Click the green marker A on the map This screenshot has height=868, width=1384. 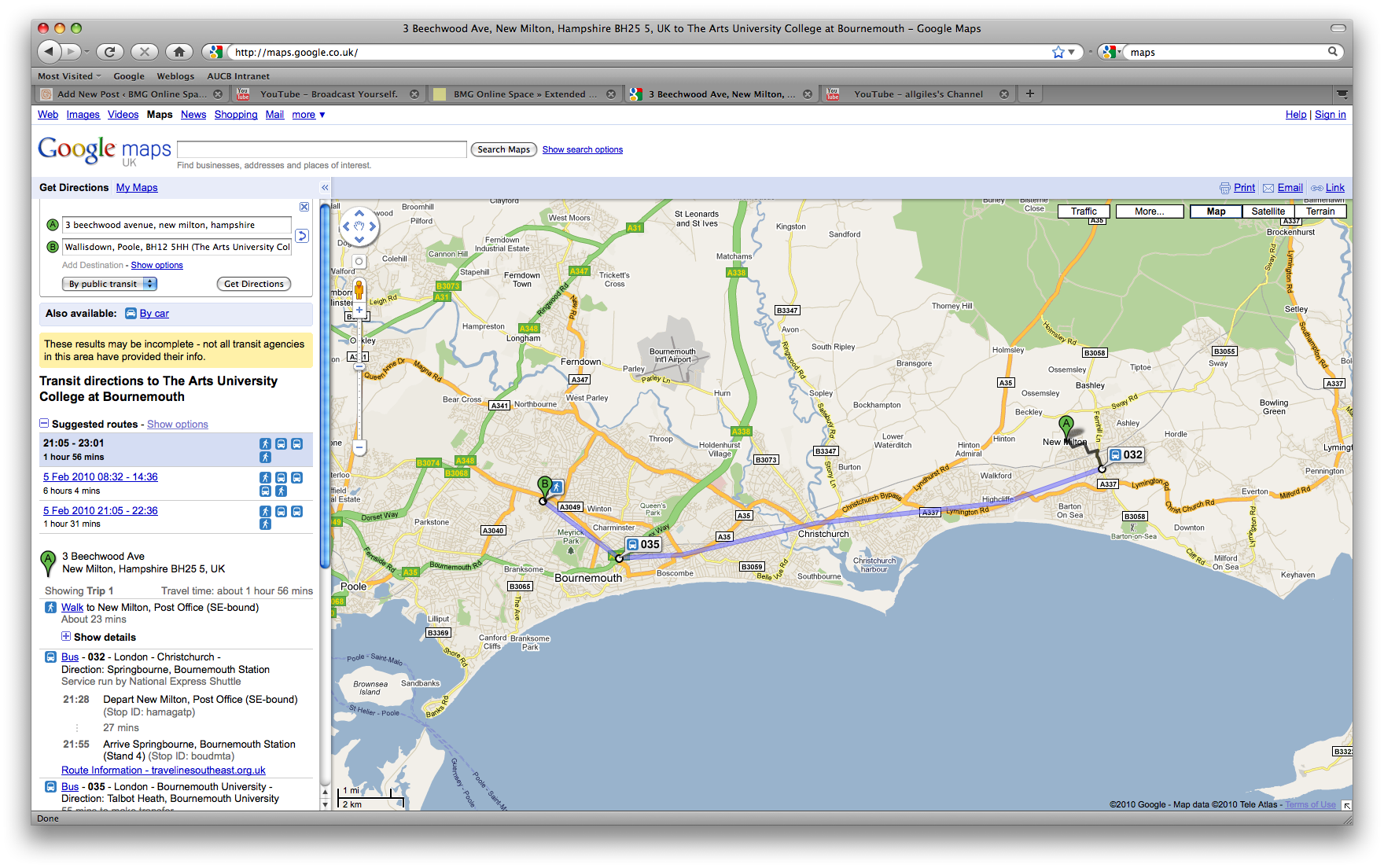[1066, 427]
